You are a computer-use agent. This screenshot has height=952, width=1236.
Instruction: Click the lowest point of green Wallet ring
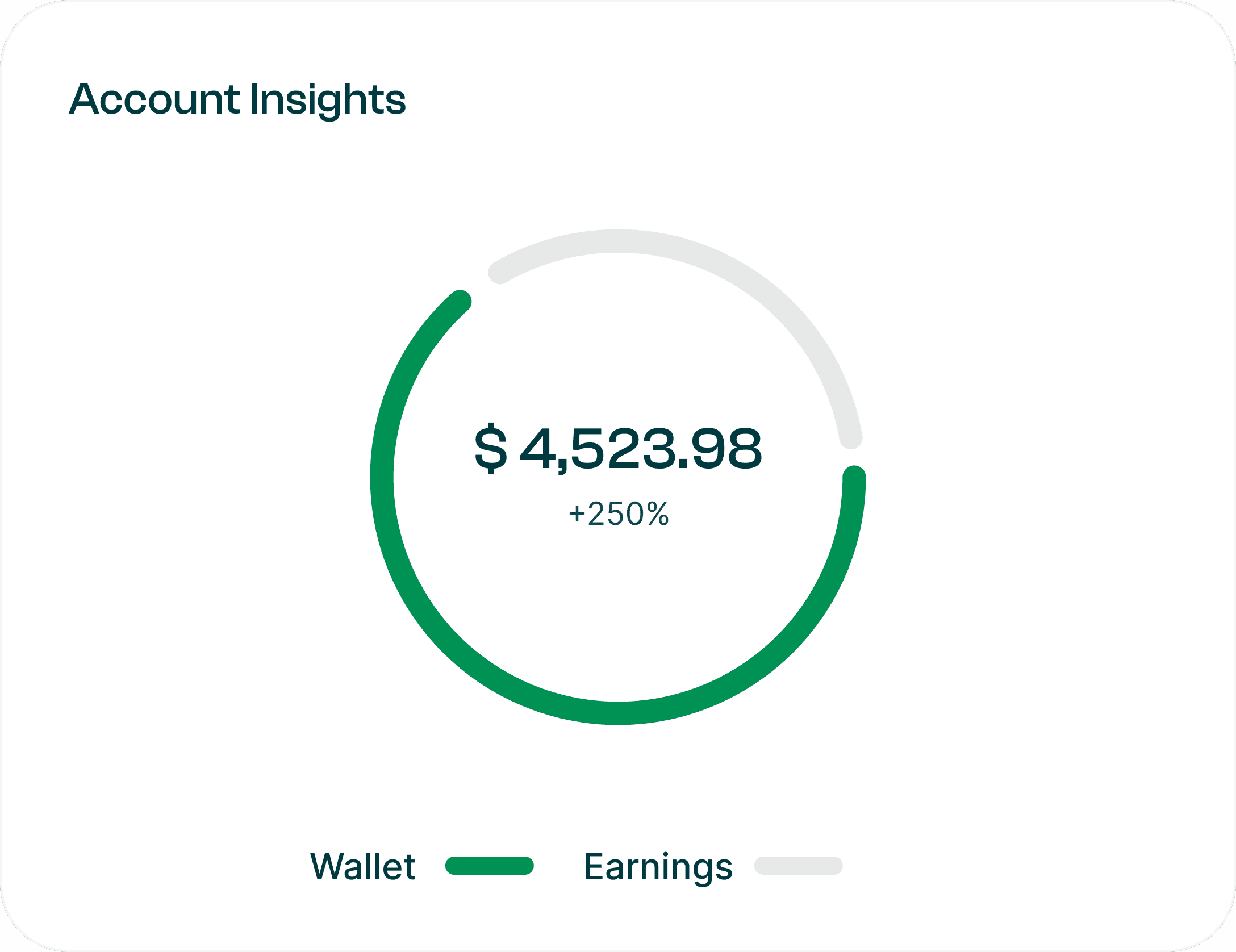pos(618,713)
